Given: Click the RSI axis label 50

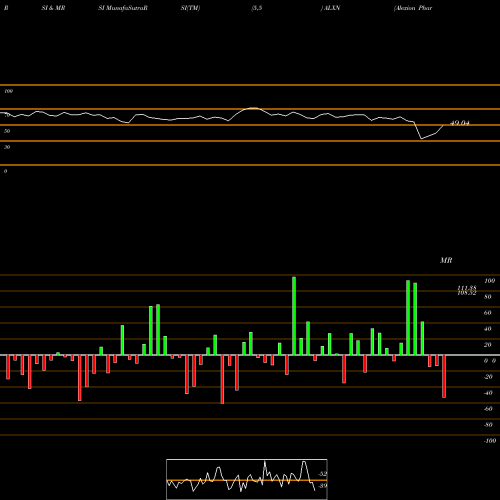Looking at the screenshot, I should tap(7, 131).
